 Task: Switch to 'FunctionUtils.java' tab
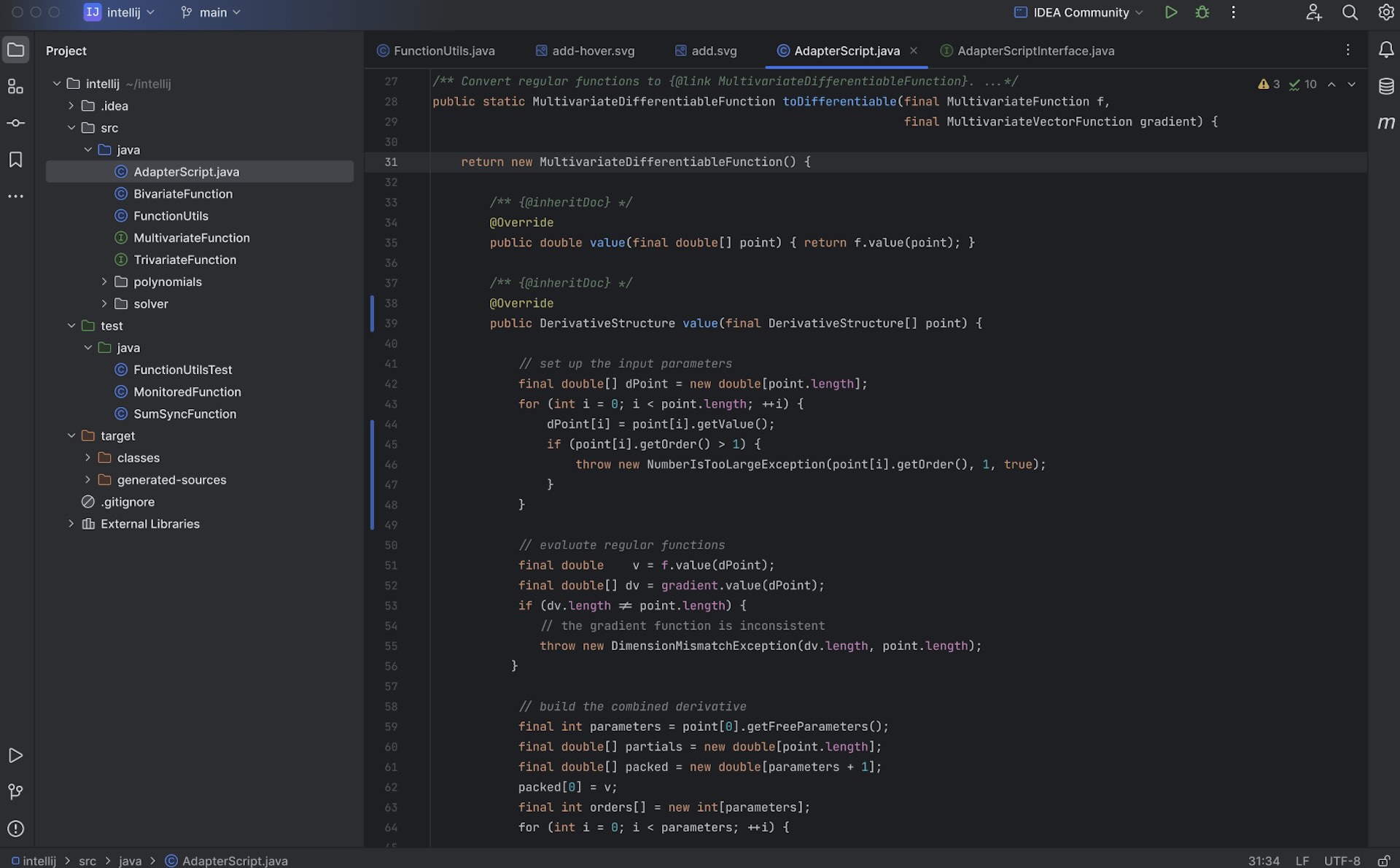[x=444, y=51]
